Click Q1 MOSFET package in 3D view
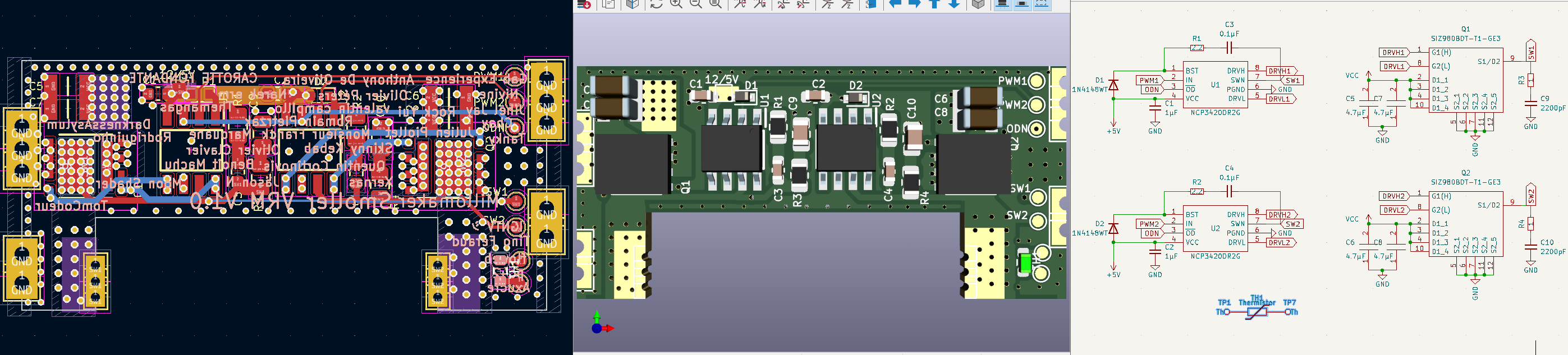This screenshot has width=1568, height=355. pyautogui.click(x=632, y=164)
